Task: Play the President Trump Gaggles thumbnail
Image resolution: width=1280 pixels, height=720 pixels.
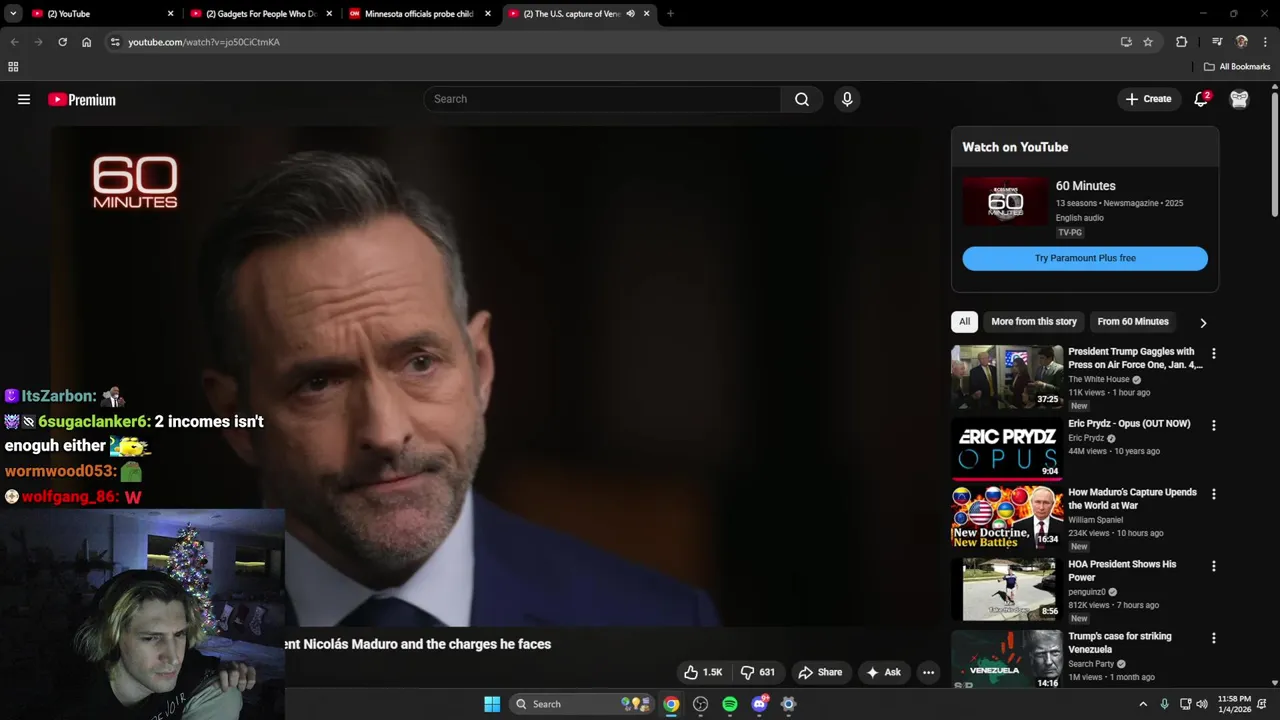Action: [x=1007, y=377]
